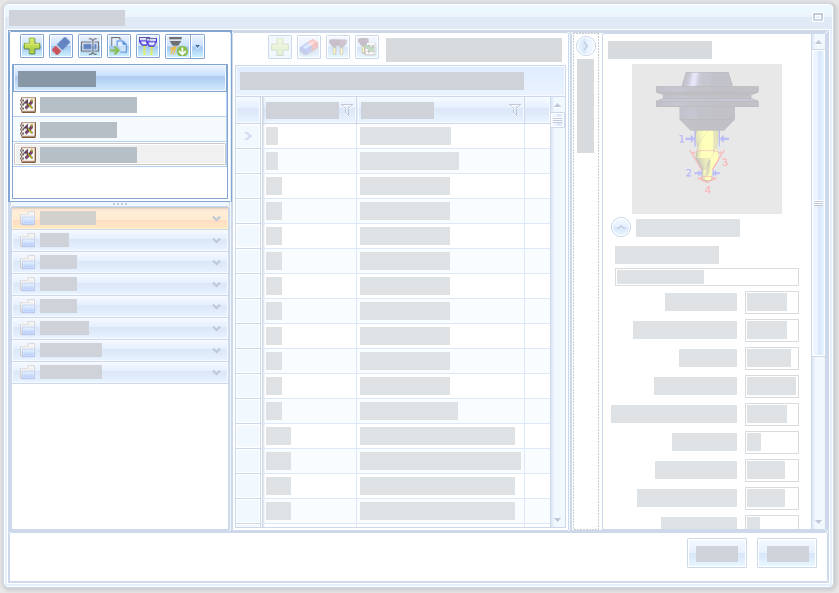Click the tool import icon with green arrow
This screenshot has width=839, height=593.
(x=177, y=46)
